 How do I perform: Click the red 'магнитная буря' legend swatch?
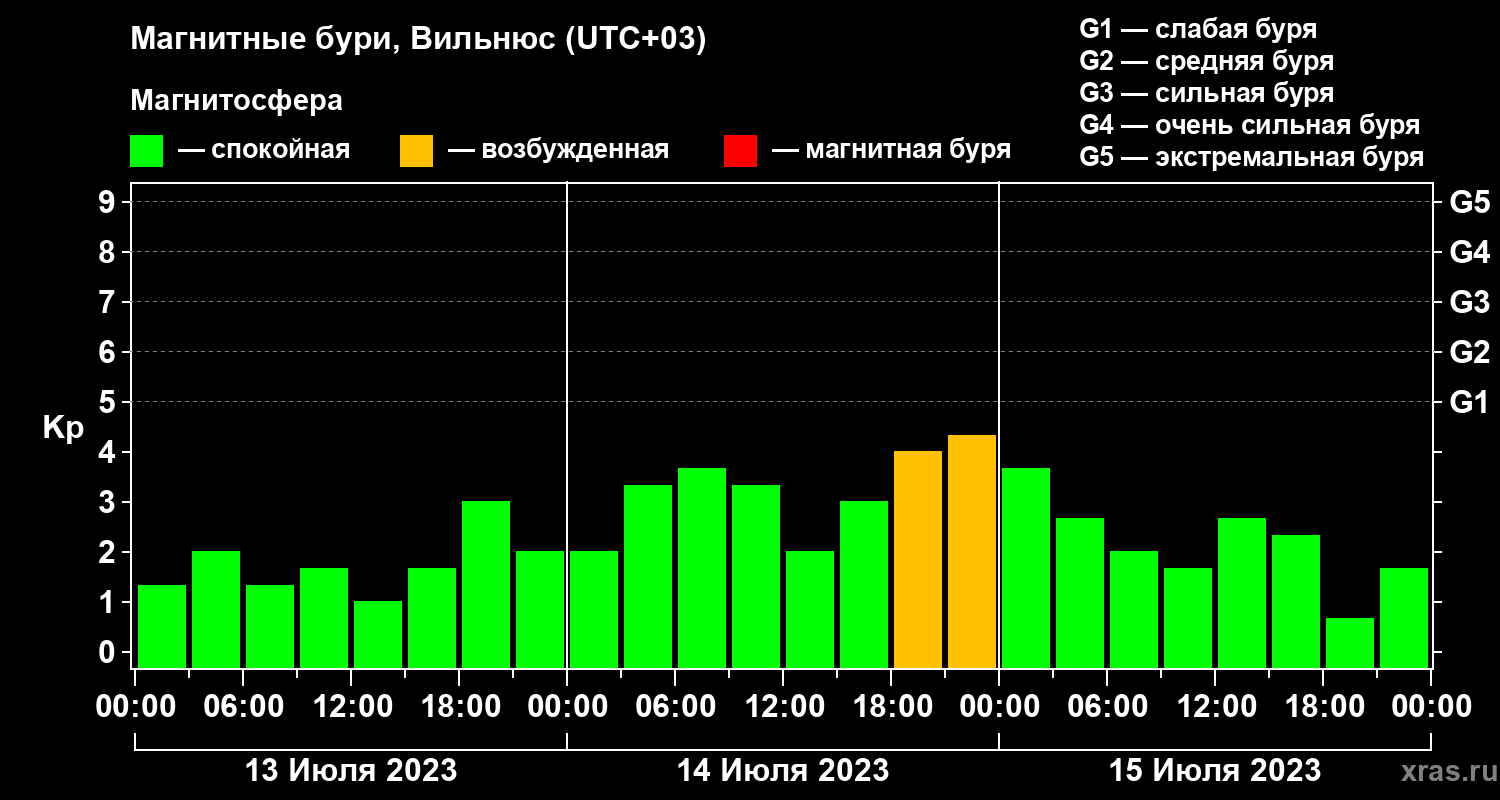click(741, 151)
